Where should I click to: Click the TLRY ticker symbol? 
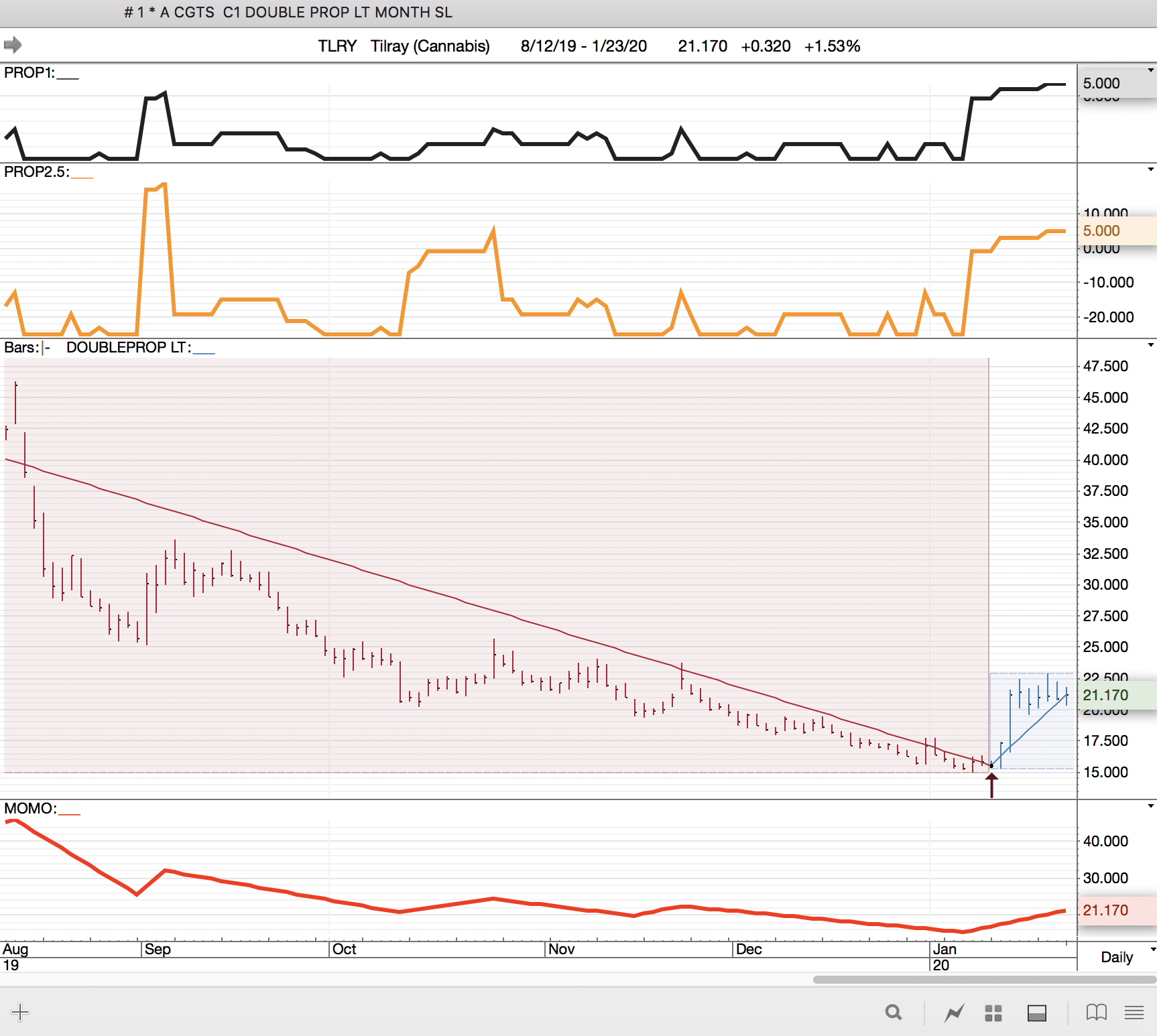coord(337,46)
